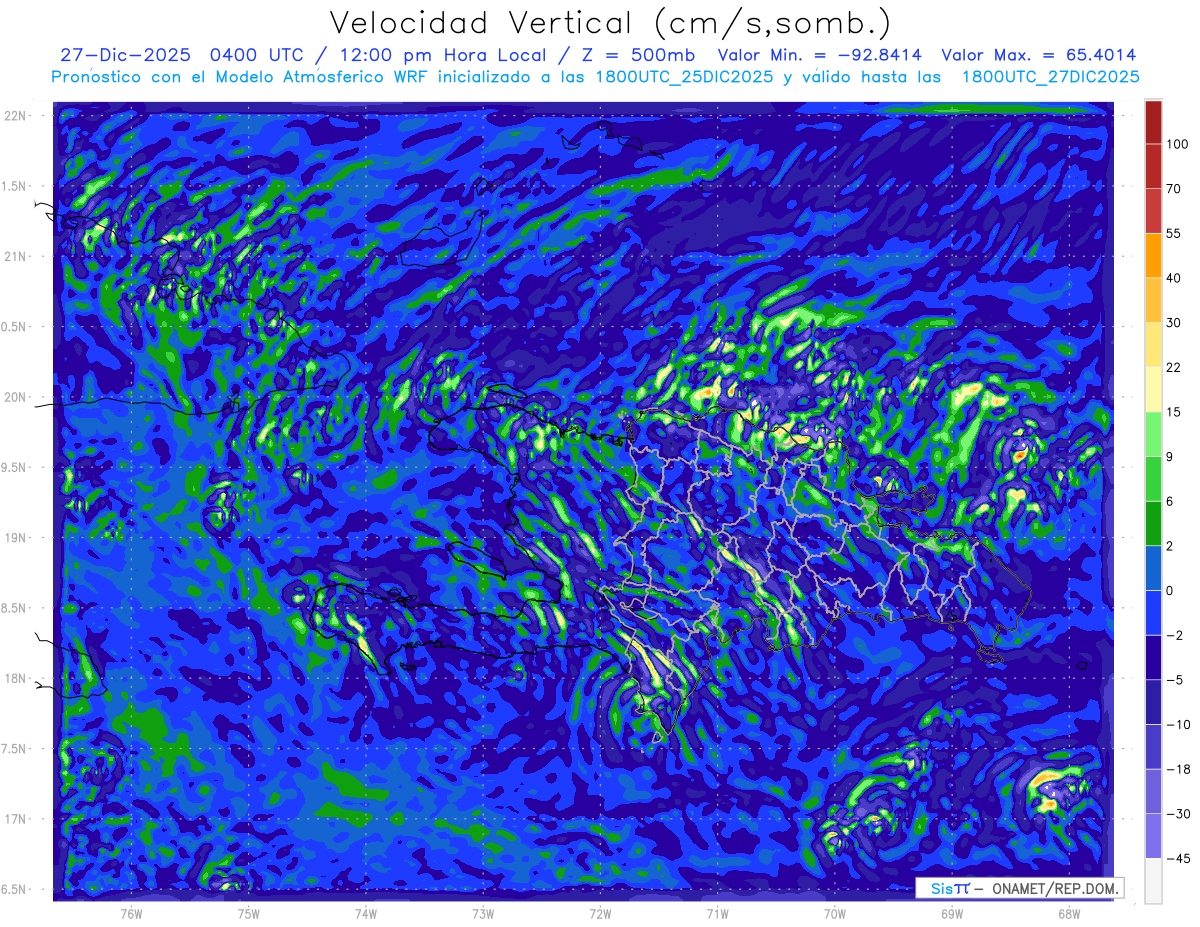
Task: Click the "Valor Min. = -92.8414" text
Action: pyautogui.click(x=819, y=55)
